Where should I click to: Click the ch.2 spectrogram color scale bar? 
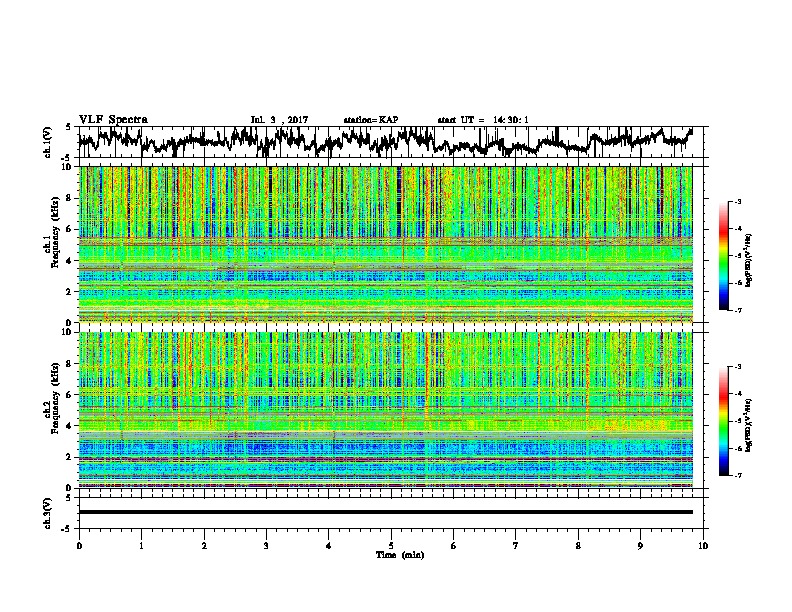[723, 421]
